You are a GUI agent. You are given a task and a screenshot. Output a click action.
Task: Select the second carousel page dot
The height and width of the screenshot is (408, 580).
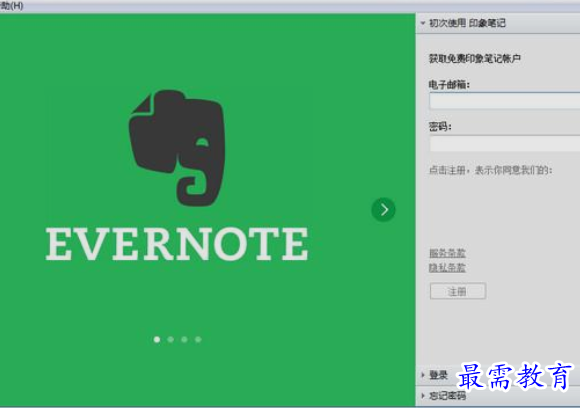tap(171, 339)
